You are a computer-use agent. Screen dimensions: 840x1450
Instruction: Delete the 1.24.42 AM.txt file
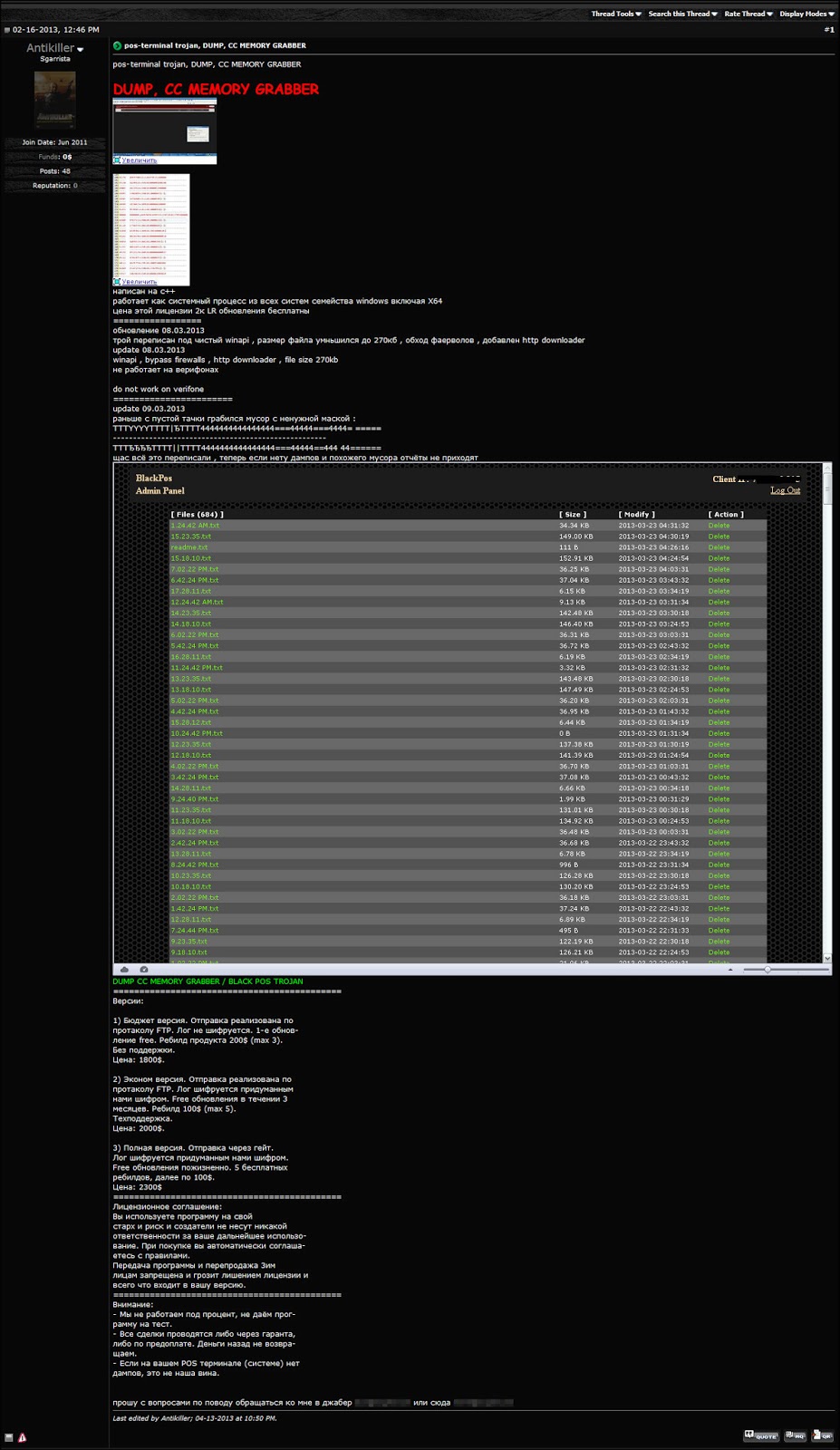coord(719,526)
